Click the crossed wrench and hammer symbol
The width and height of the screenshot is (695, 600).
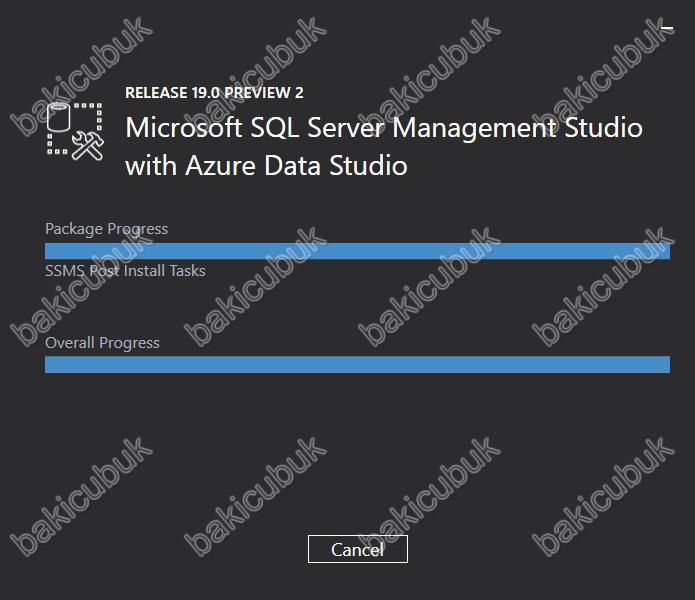point(88,145)
